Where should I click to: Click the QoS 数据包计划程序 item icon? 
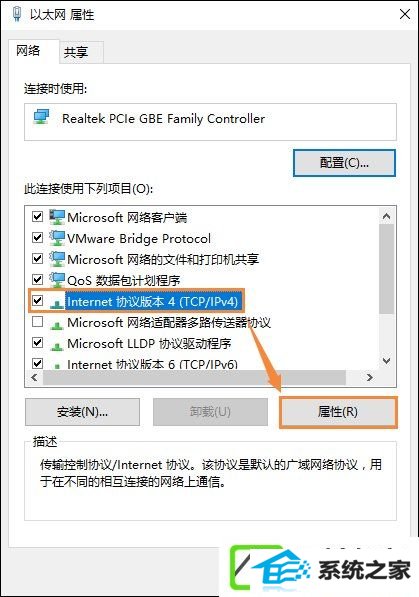click(x=57, y=280)
